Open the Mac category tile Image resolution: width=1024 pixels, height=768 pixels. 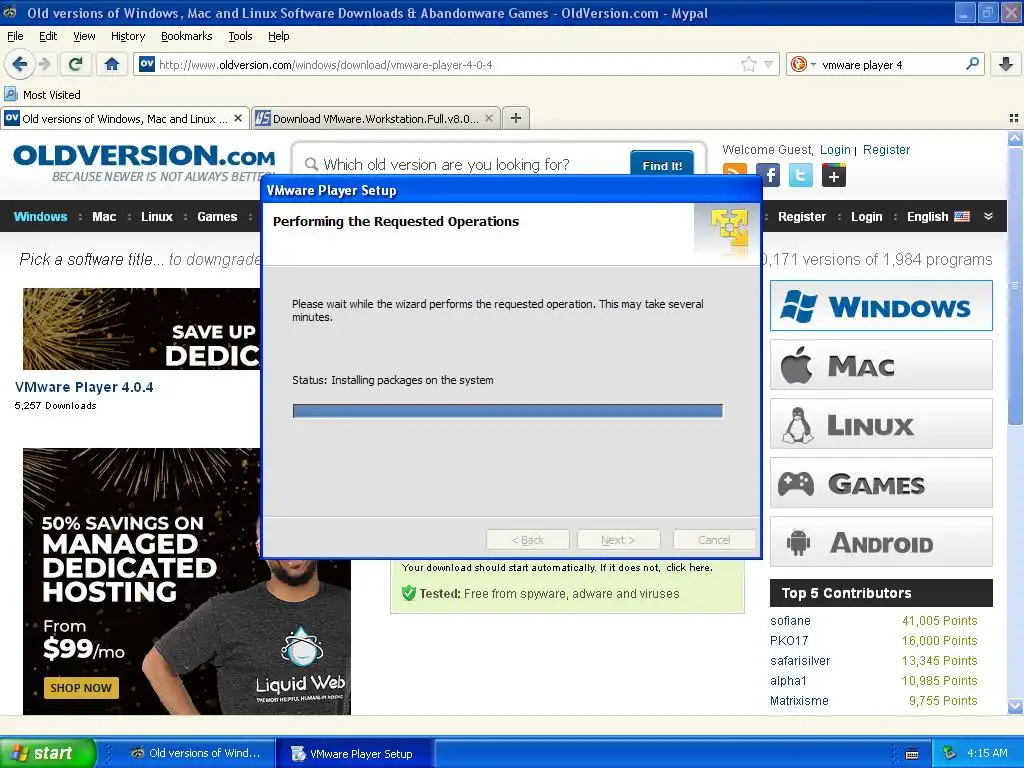[881, 365]
